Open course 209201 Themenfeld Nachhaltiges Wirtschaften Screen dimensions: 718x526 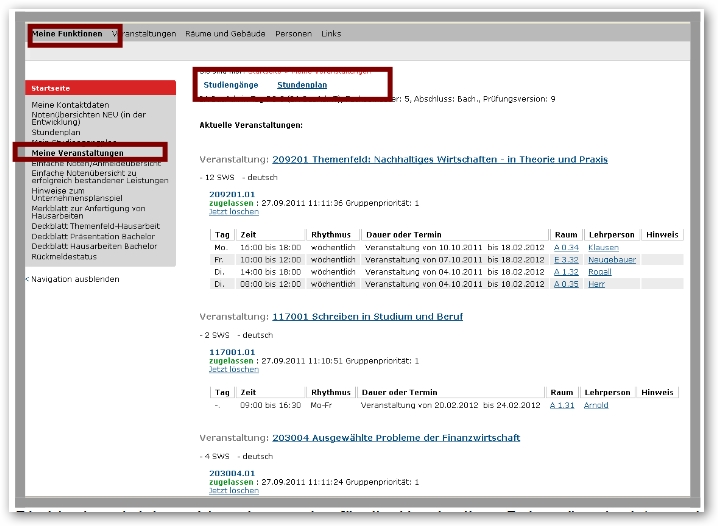(440, 159)
